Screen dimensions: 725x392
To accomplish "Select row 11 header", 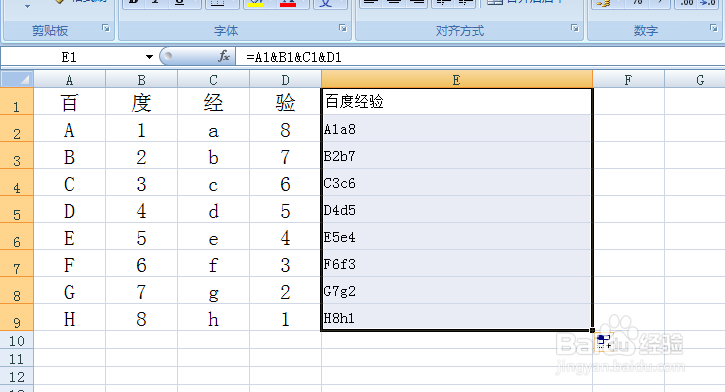I will click(17, 358).
